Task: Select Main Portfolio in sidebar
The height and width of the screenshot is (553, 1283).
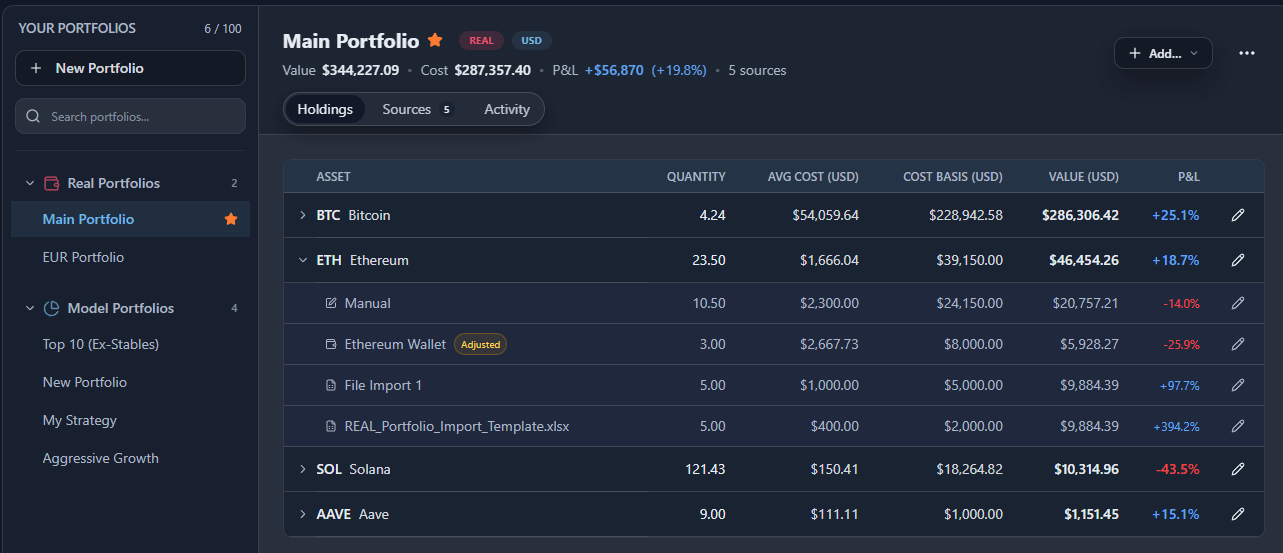Action: point(130,219)
